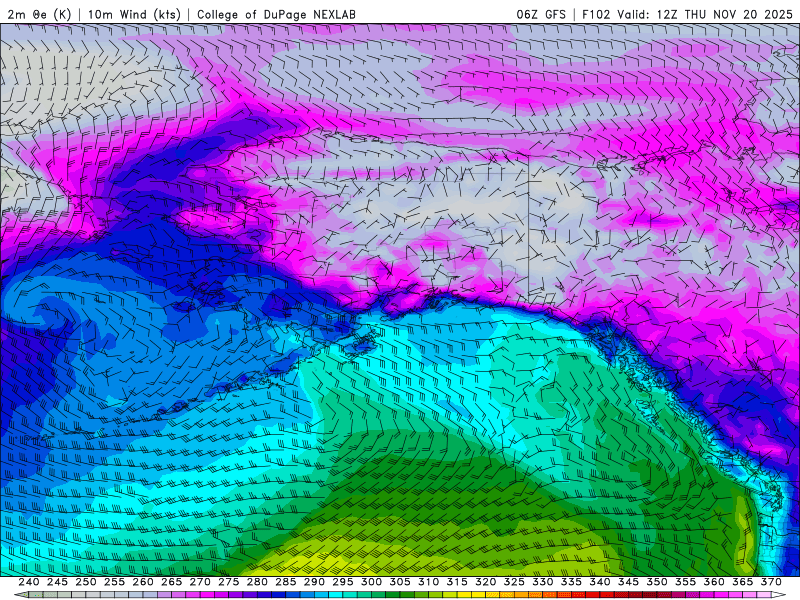Click the 350 color scale label
Image resolution: width=800 pixels, height=600 pixels.
click(x=657, y=582)
